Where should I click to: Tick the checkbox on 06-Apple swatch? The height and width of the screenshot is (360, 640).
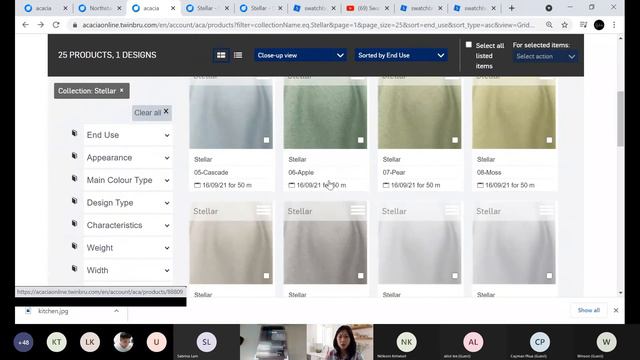click(x=361, y=140)
